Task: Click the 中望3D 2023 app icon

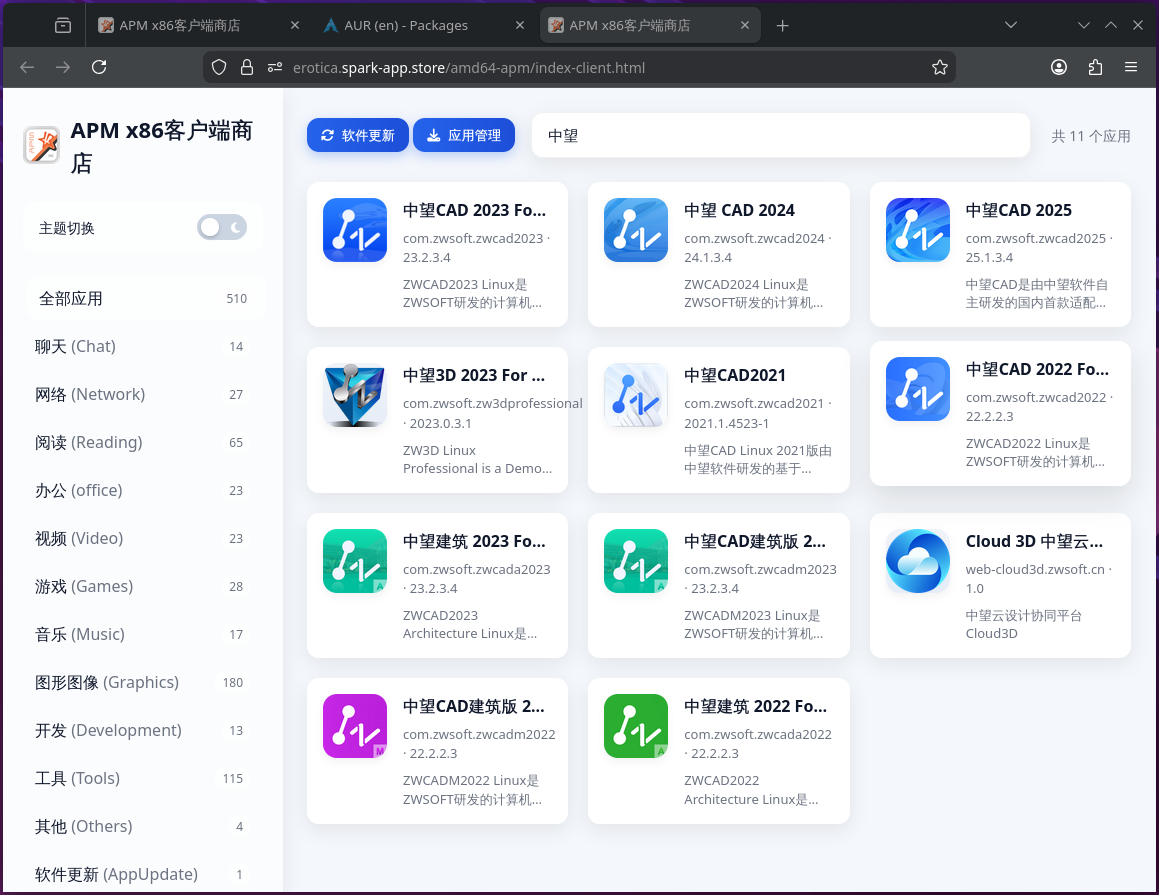Action: pyautogui.click(x=355, y=395)
